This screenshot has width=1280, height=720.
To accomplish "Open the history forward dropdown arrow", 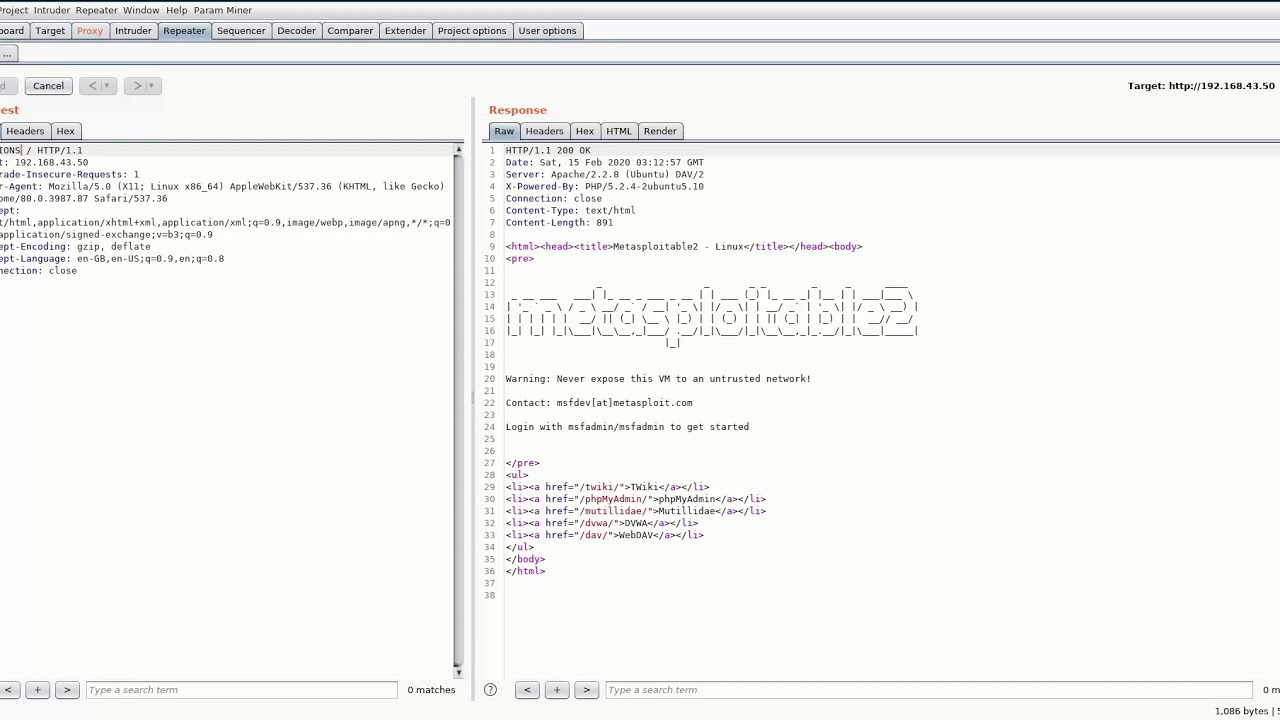I will coord(151,86).
